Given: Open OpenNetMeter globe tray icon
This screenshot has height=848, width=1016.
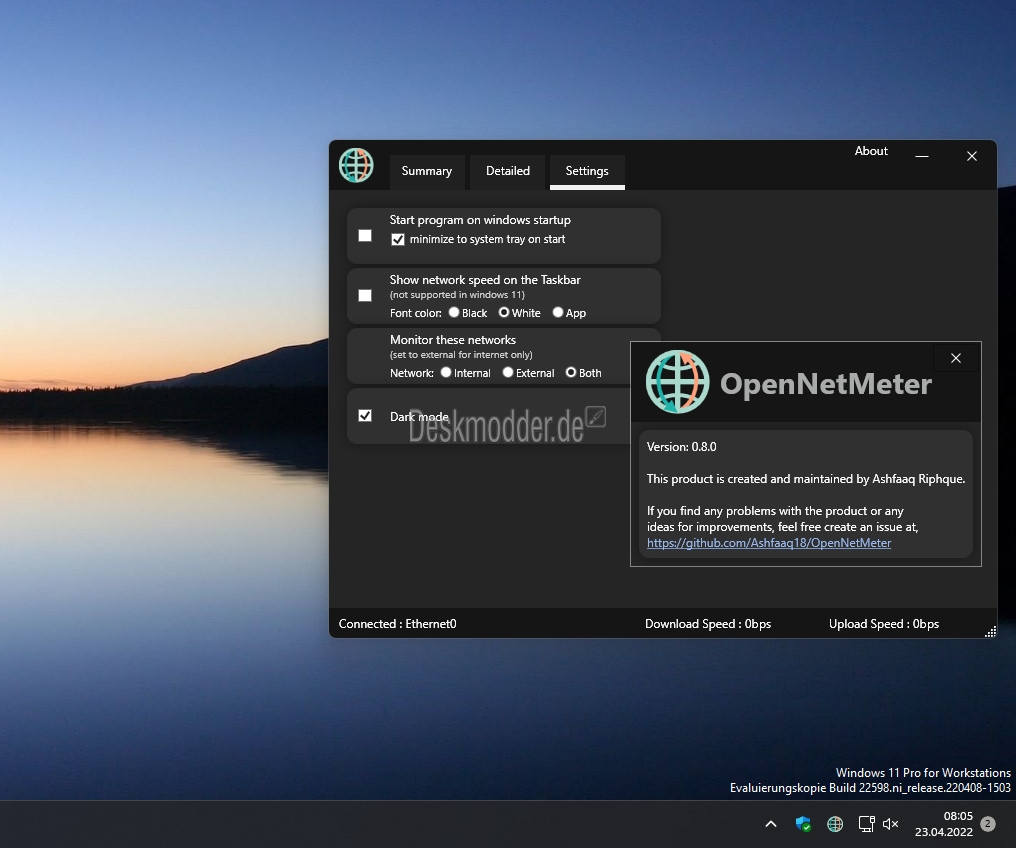Looking at the screenshot, I should [x=835, y=824].
